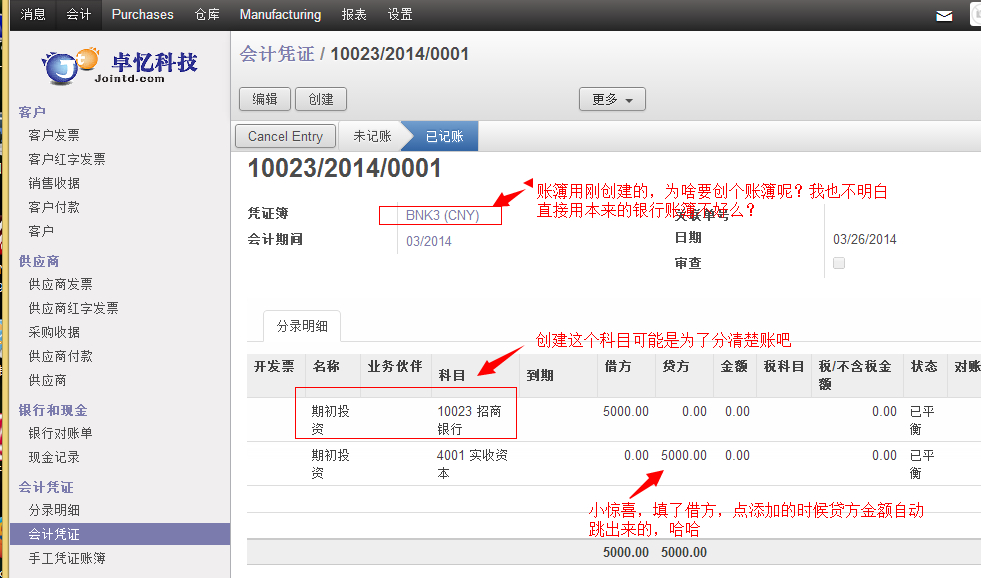Open the 会计 top menu
This screenshot has width=981, height=578.
79,14
